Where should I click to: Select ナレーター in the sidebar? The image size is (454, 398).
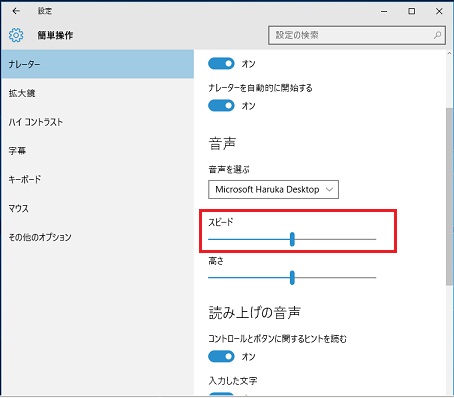click(97, 64)
